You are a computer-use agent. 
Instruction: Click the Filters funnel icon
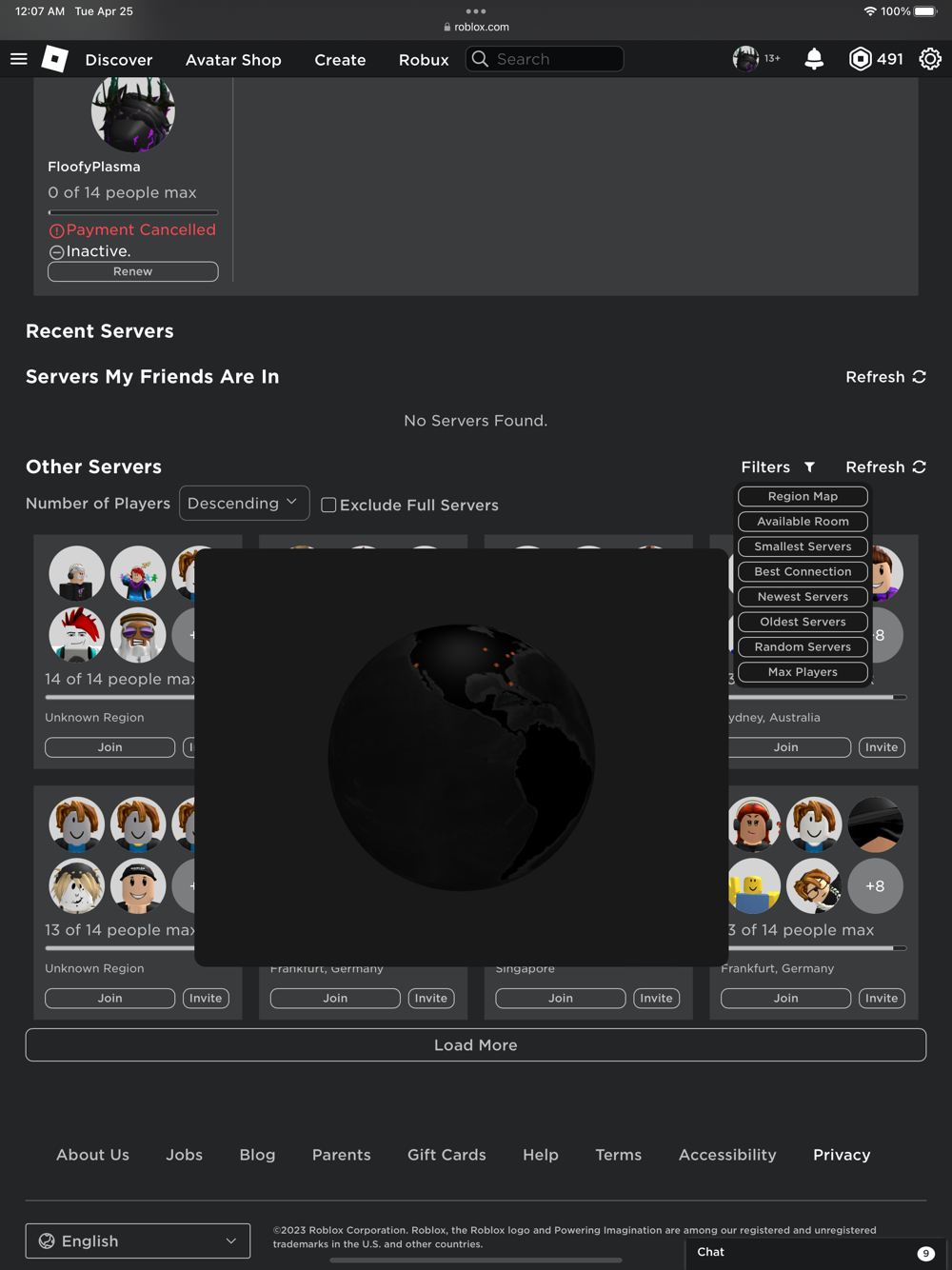809,467
